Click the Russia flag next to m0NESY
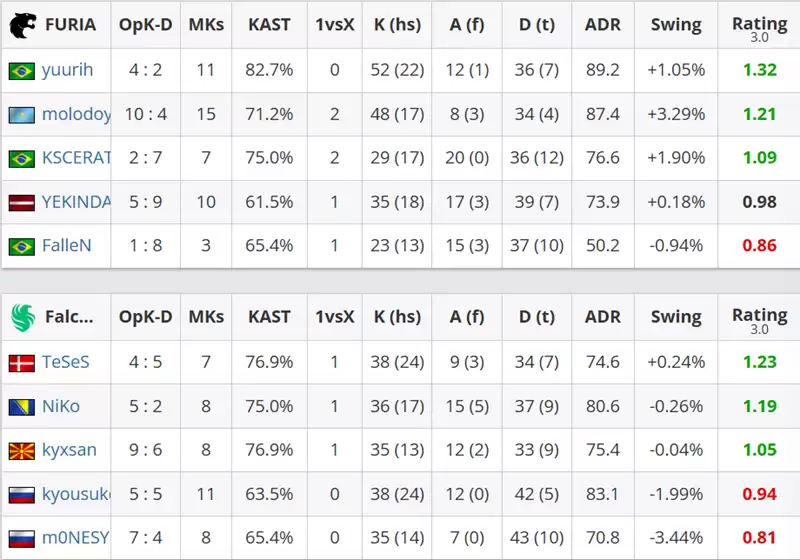 point(21,538)
